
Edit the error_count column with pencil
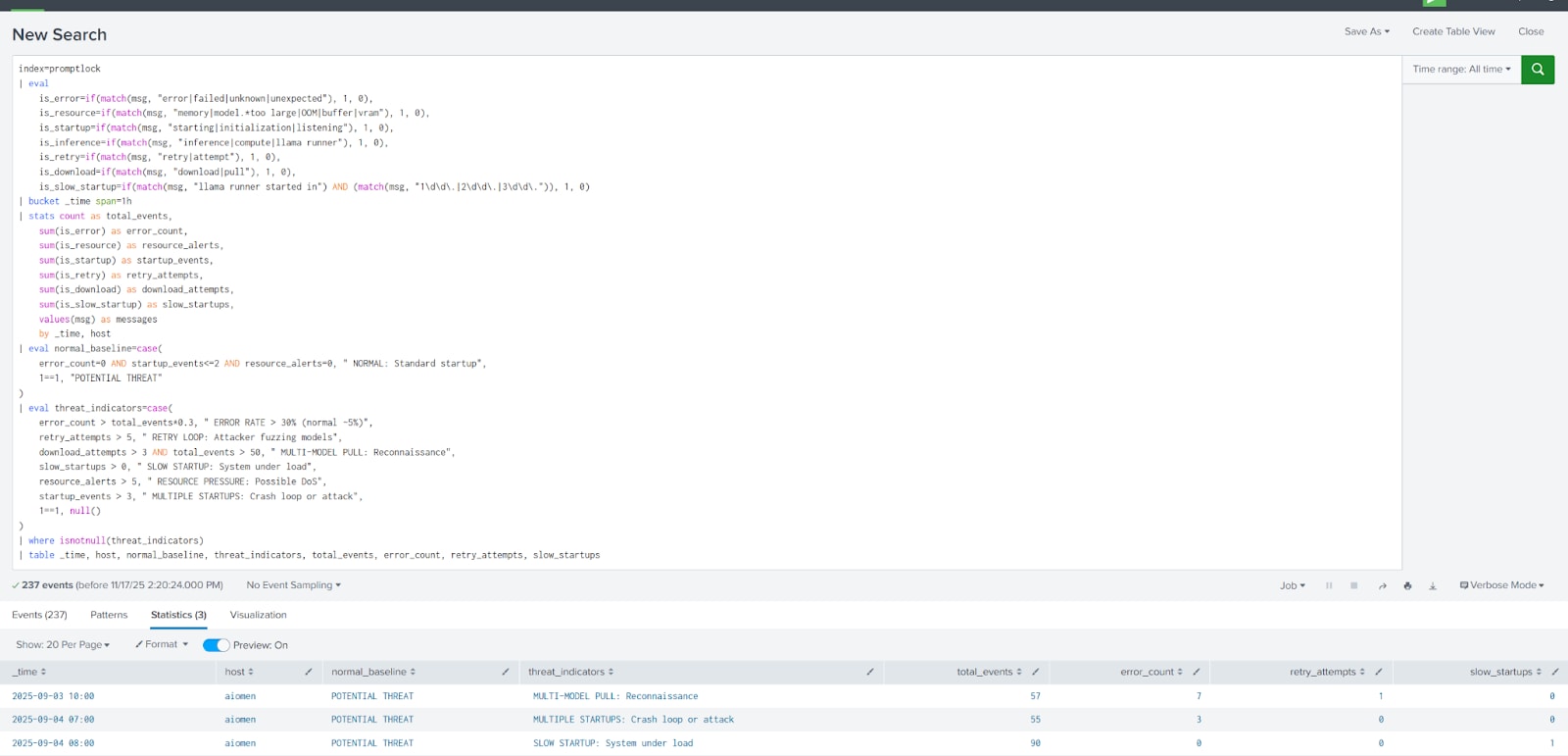point(1196,672)
